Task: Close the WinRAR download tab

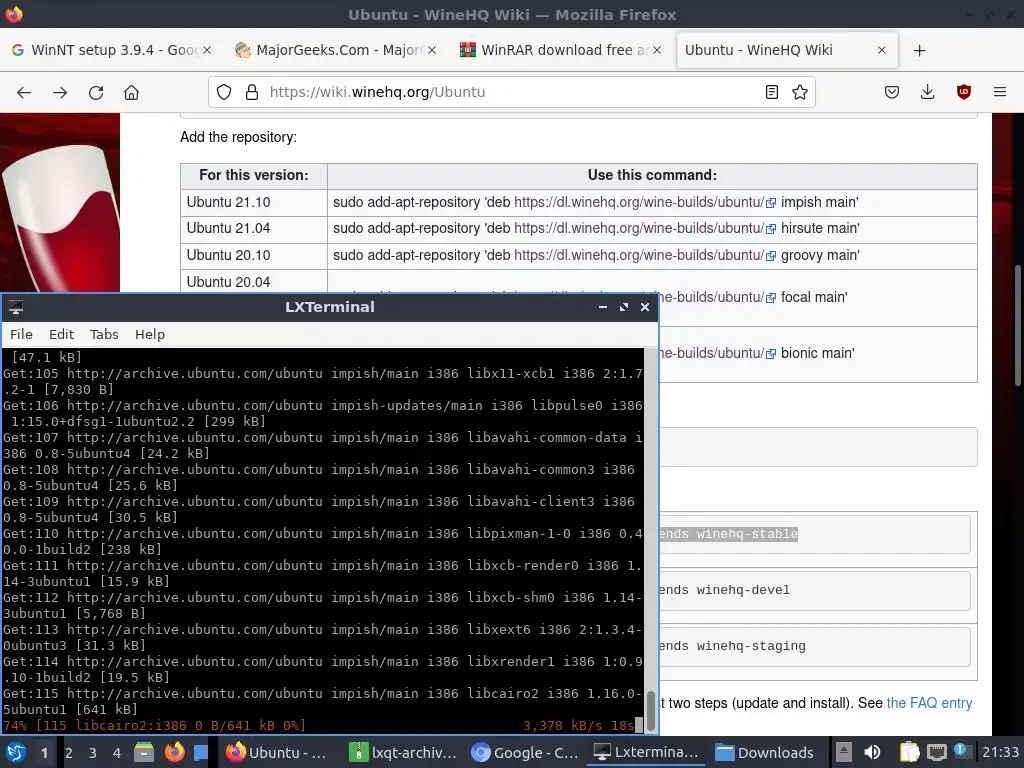Action: point(657,50)
